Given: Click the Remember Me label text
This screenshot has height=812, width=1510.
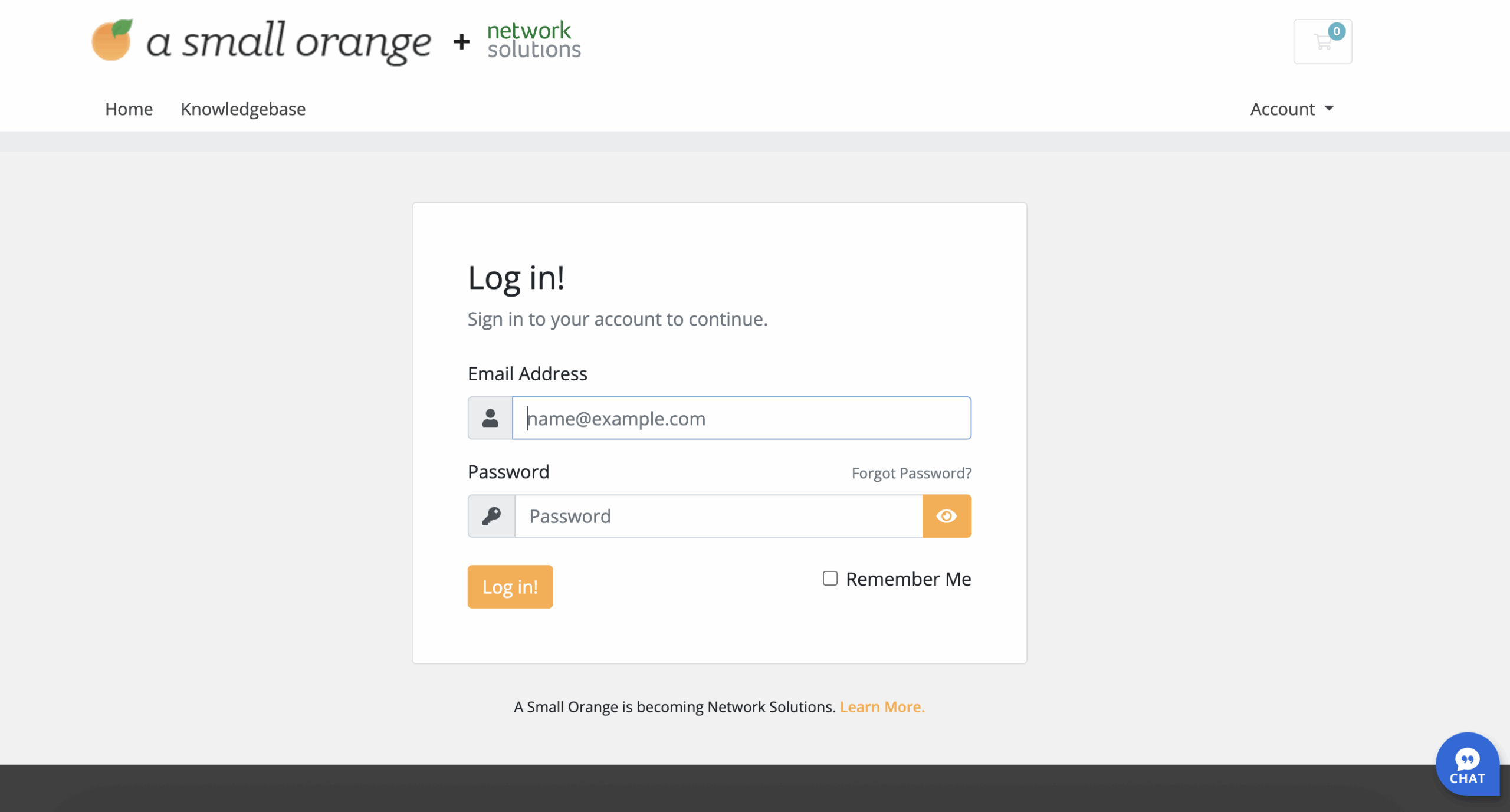Looking at the screenshot, I should tap(908, 579).
